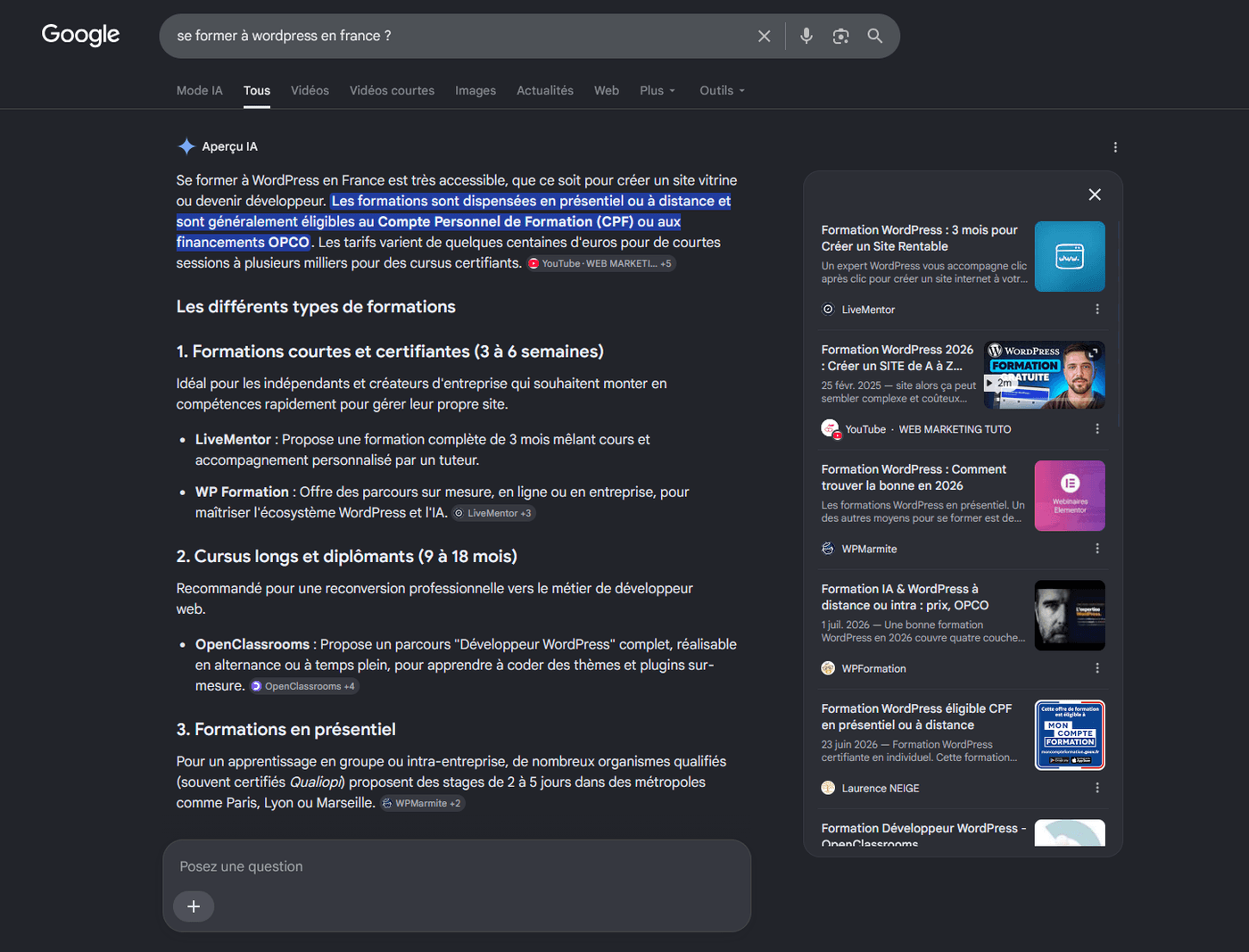
Task: Click the 'WPMarmite' source name in panel
Action: pos(869,549)
